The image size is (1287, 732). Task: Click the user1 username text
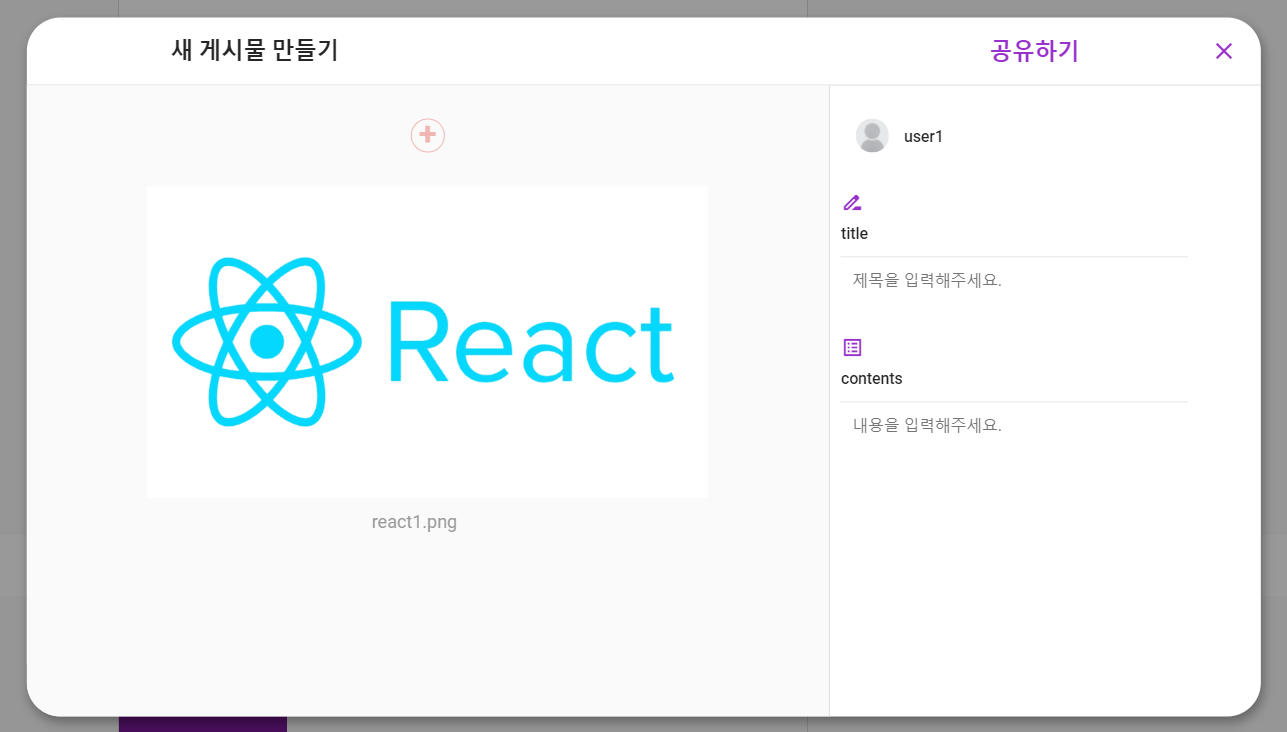(923, 137)
